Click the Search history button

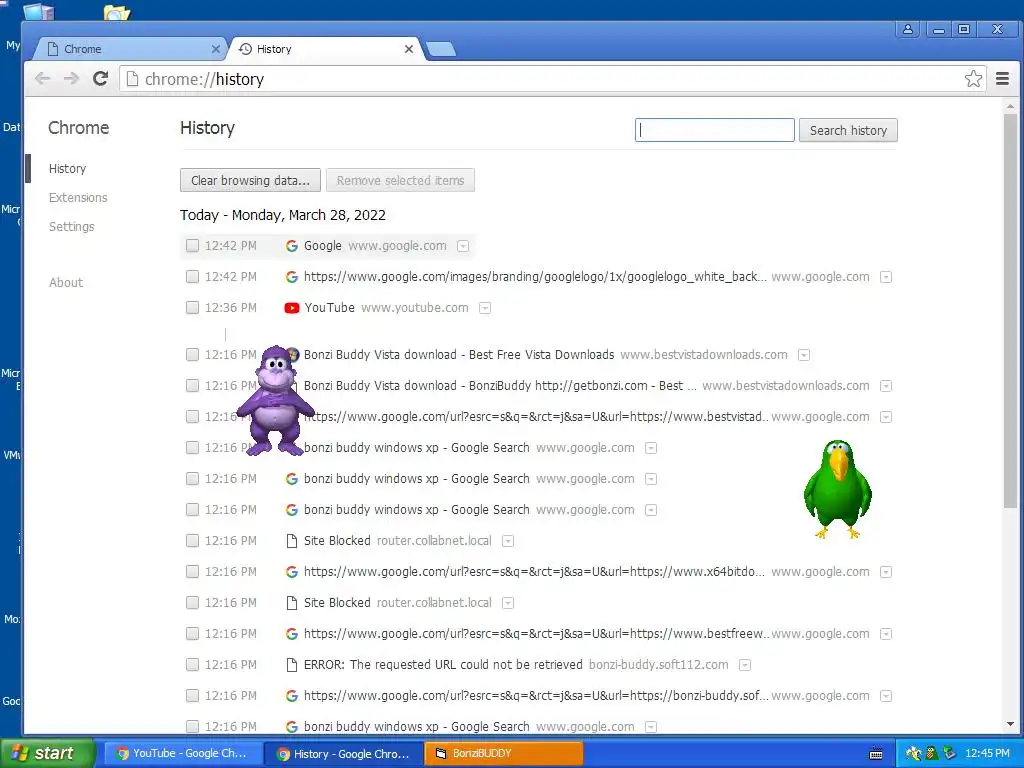point(848,130)
